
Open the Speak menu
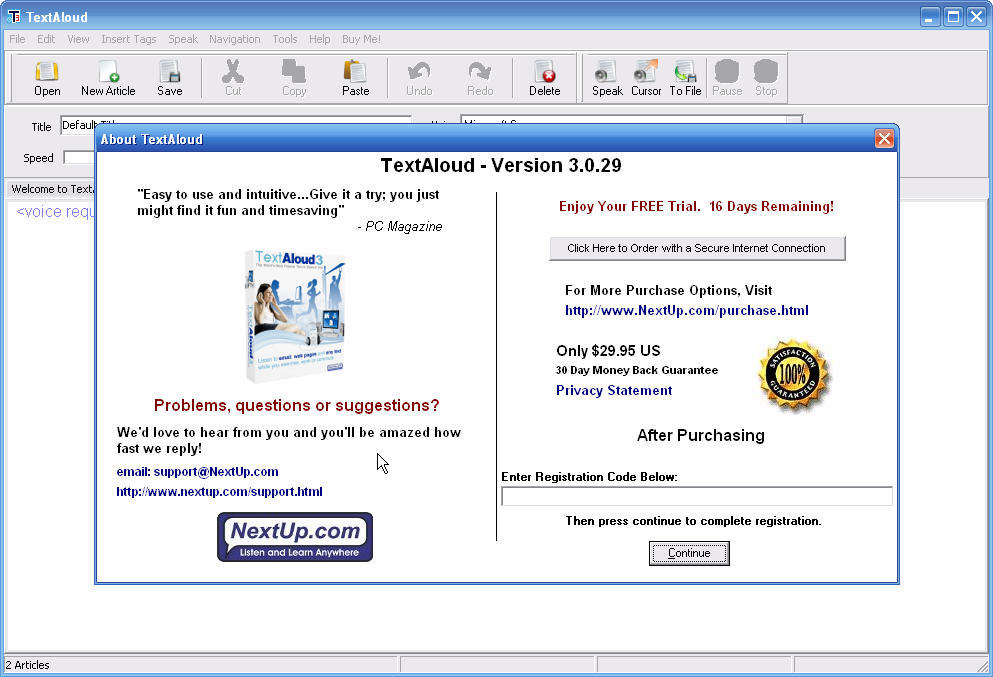pyautogui.click(x=183, y=39)
